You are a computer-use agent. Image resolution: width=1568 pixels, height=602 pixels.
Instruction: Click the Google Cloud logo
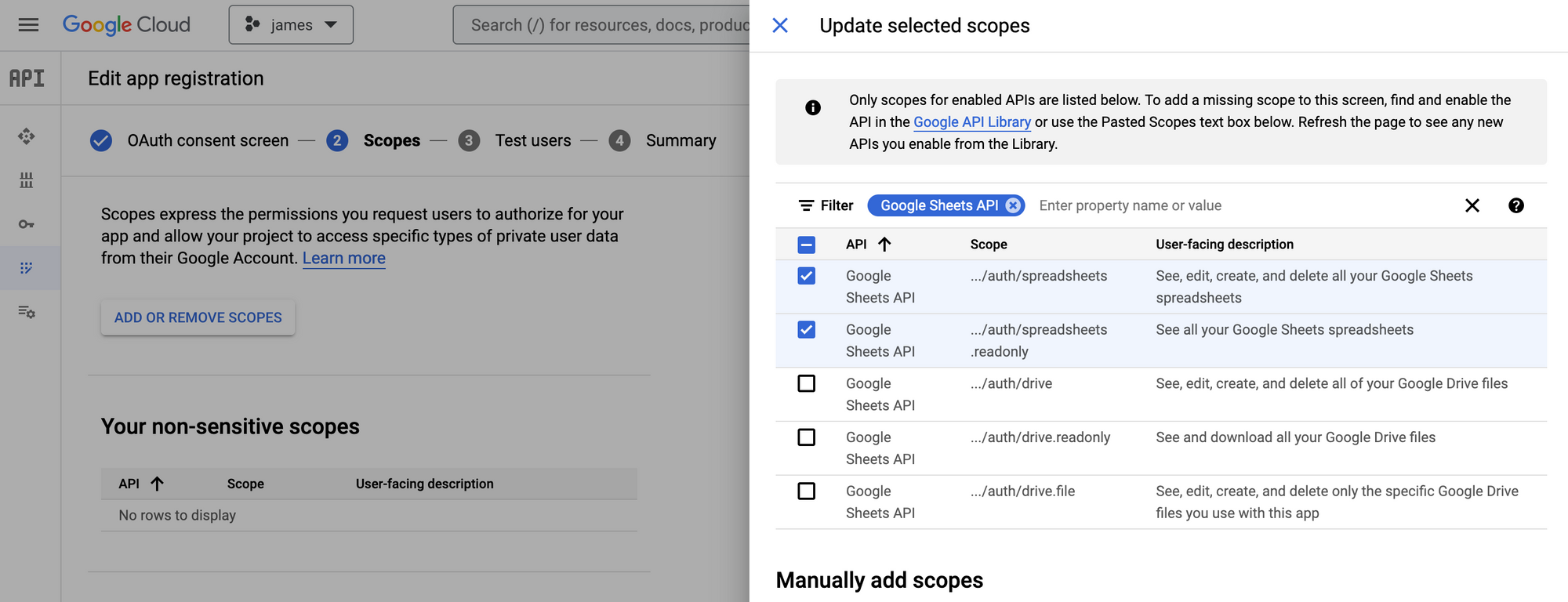[x=126, y=25]
